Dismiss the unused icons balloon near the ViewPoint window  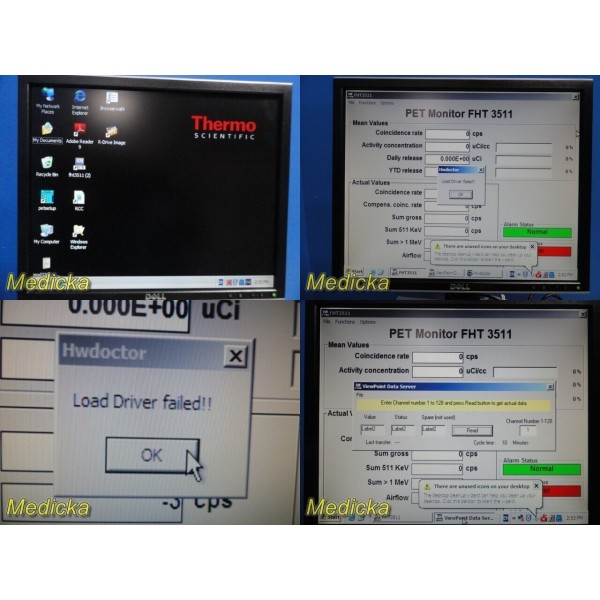coord(536,486)
